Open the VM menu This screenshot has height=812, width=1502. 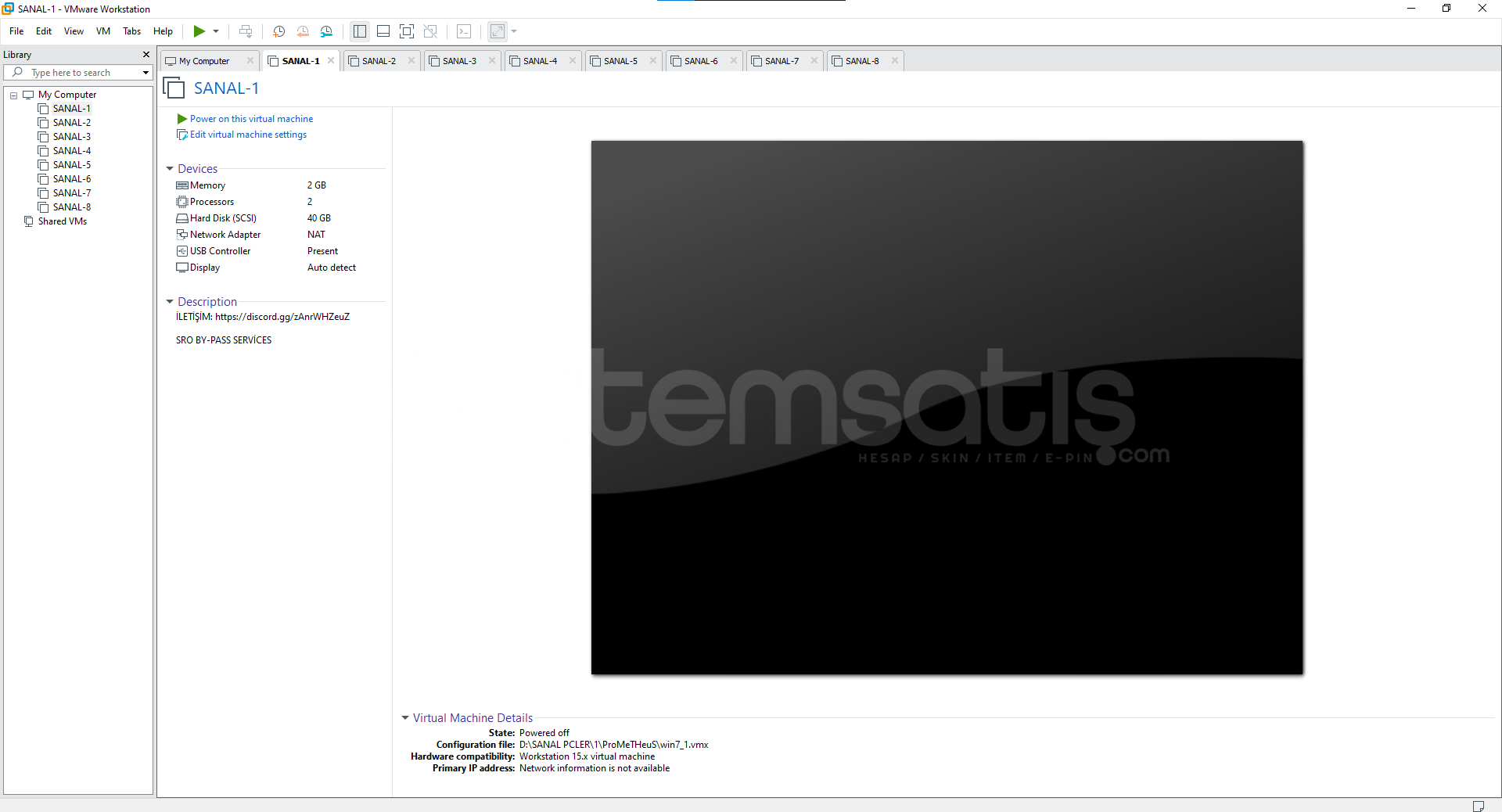(103, 31)
